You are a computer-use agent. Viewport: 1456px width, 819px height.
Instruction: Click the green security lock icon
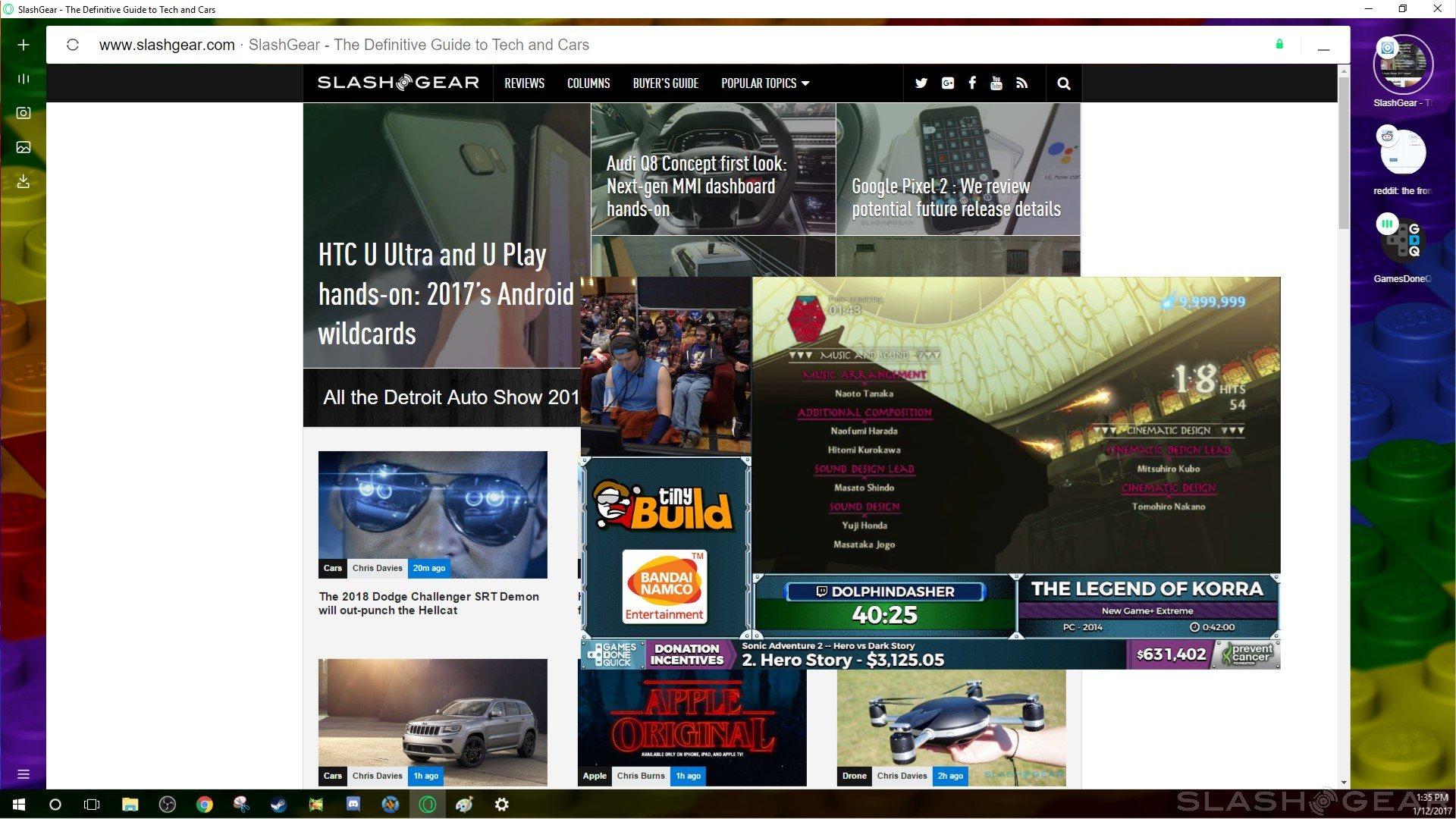point(1279,44)
